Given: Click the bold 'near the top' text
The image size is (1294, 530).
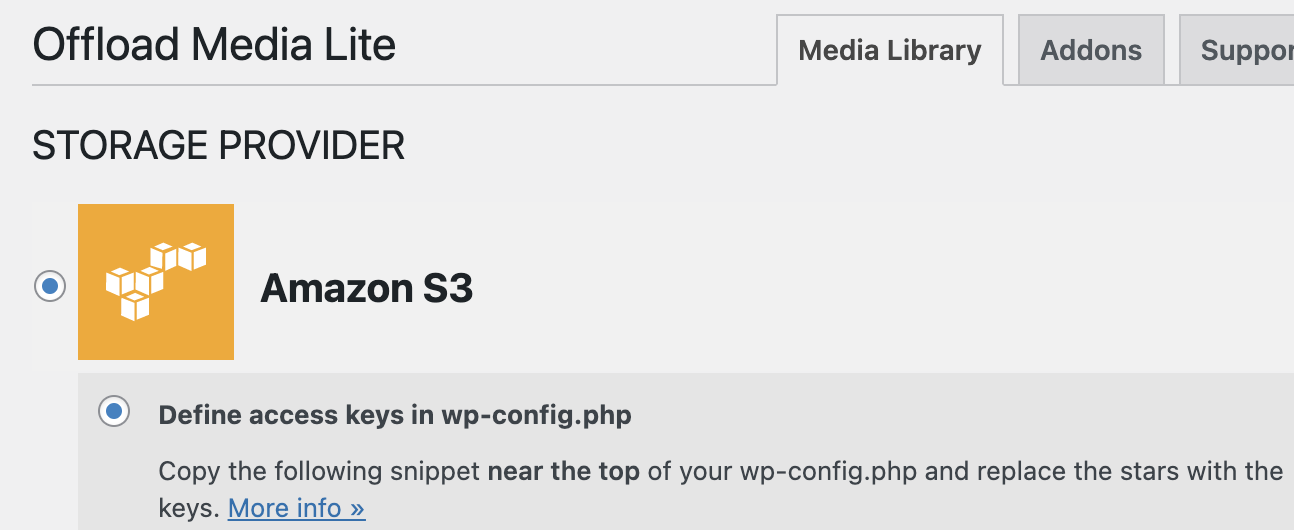Looking at the screenshot, I should click(563, 471).
